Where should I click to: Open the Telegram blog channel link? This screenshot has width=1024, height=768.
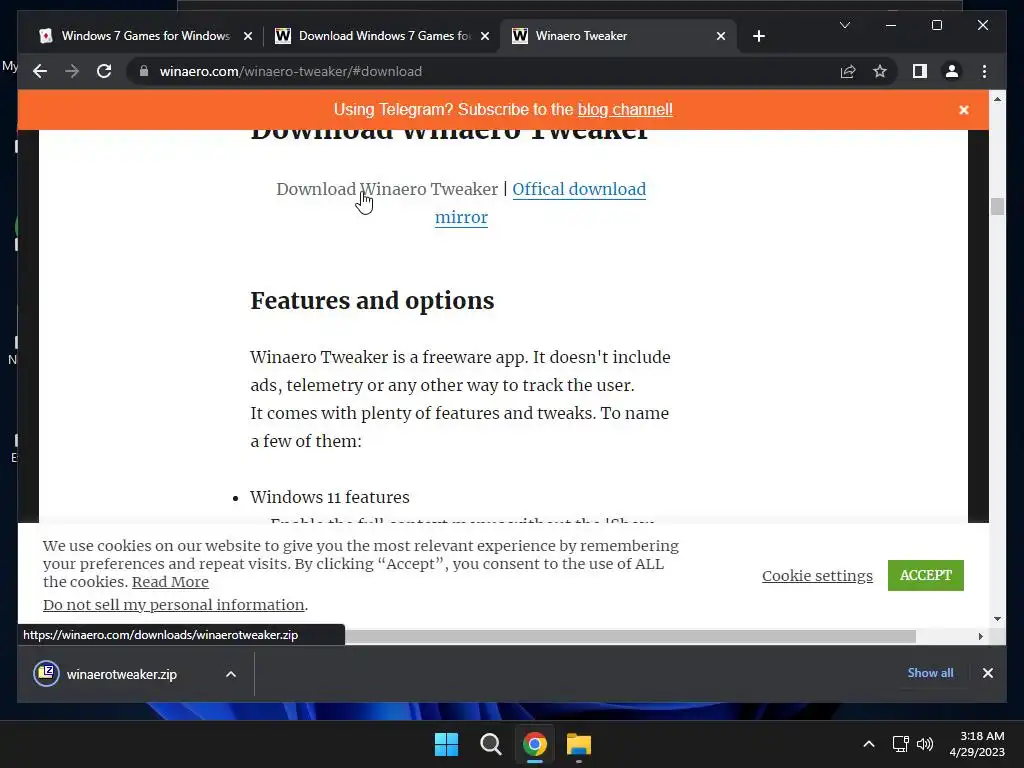tap(625, 110)
